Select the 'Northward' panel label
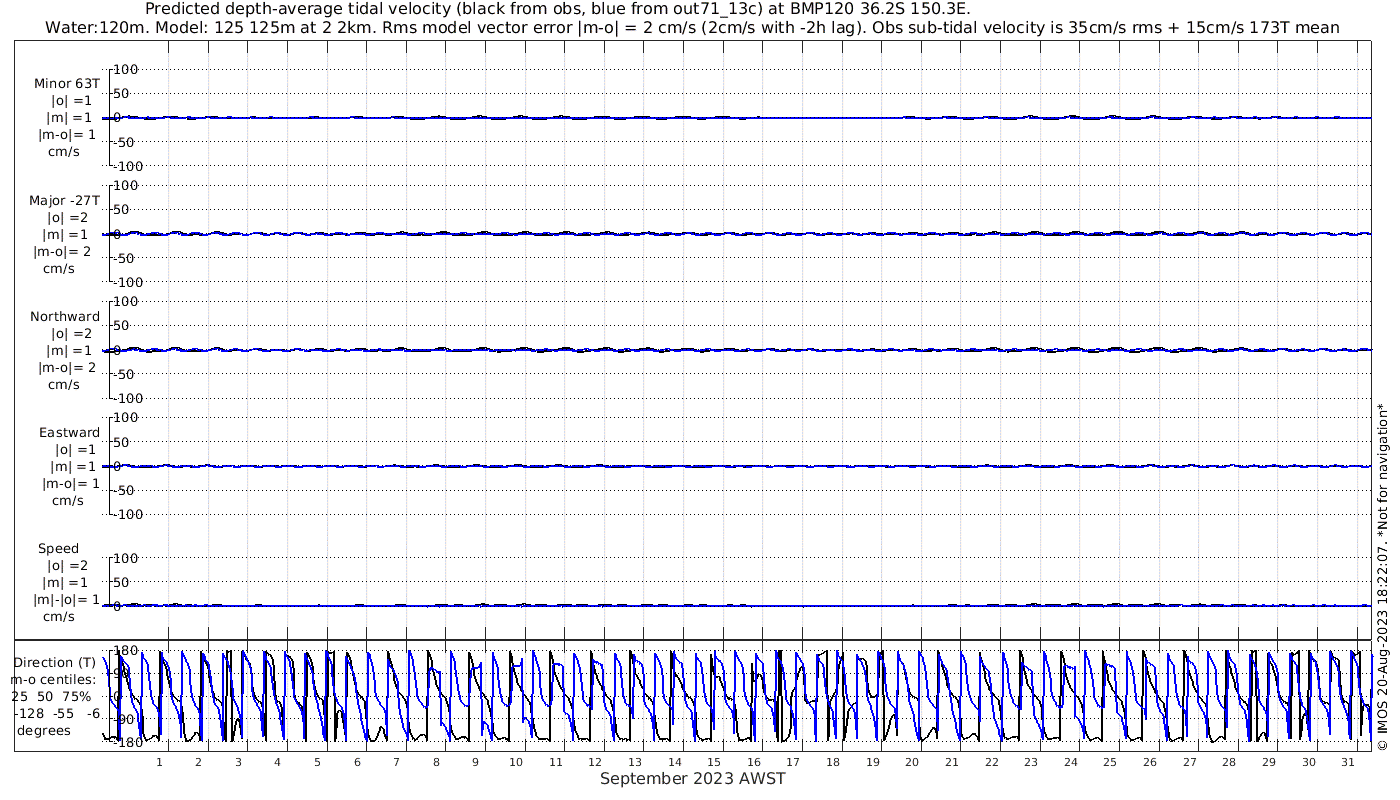1400x800 pixels. [x=65, y=316]
